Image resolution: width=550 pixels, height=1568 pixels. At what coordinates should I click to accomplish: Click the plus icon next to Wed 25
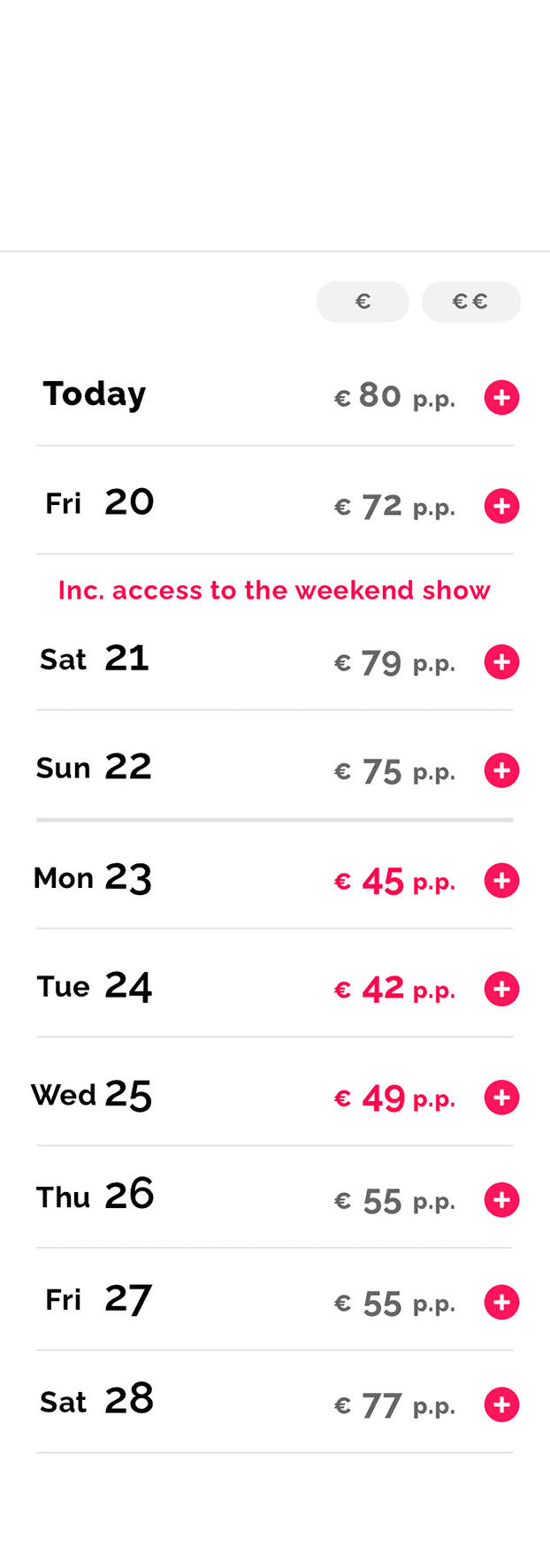[x=501, y=1098]
